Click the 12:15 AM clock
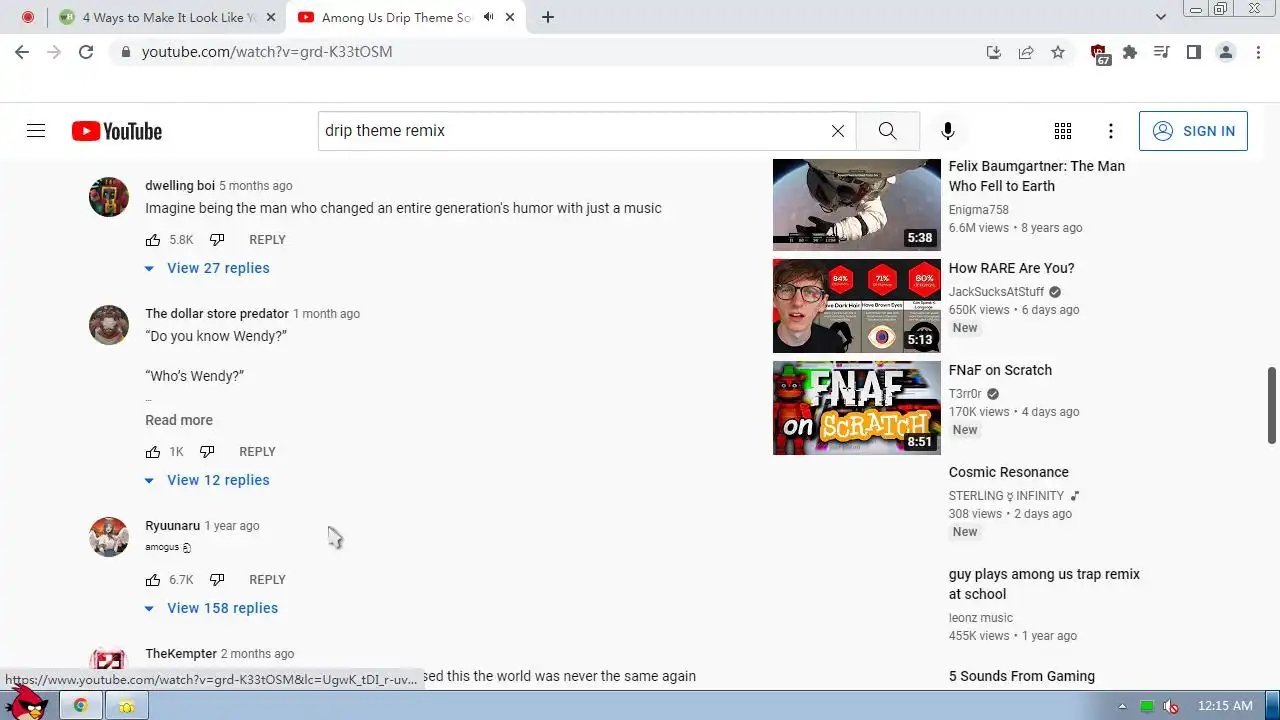 coord(1225,706)
